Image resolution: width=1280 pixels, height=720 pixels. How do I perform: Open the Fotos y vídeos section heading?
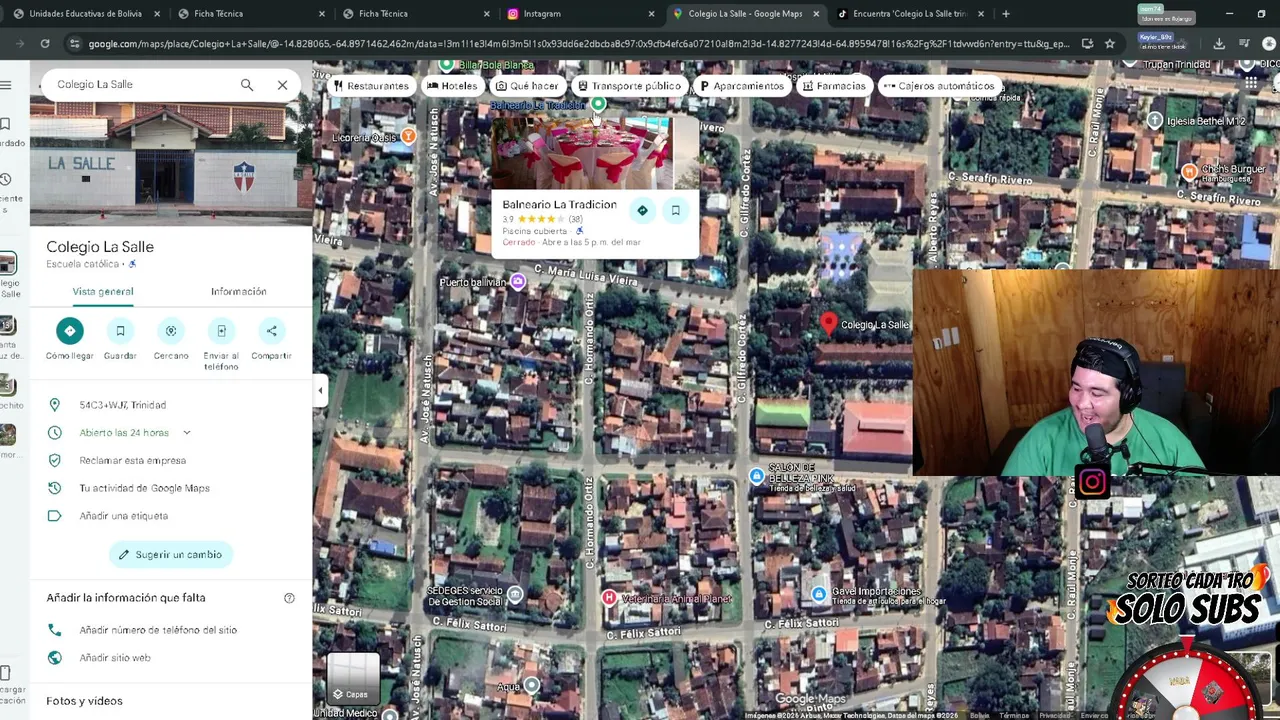click(x=84, y=701)
